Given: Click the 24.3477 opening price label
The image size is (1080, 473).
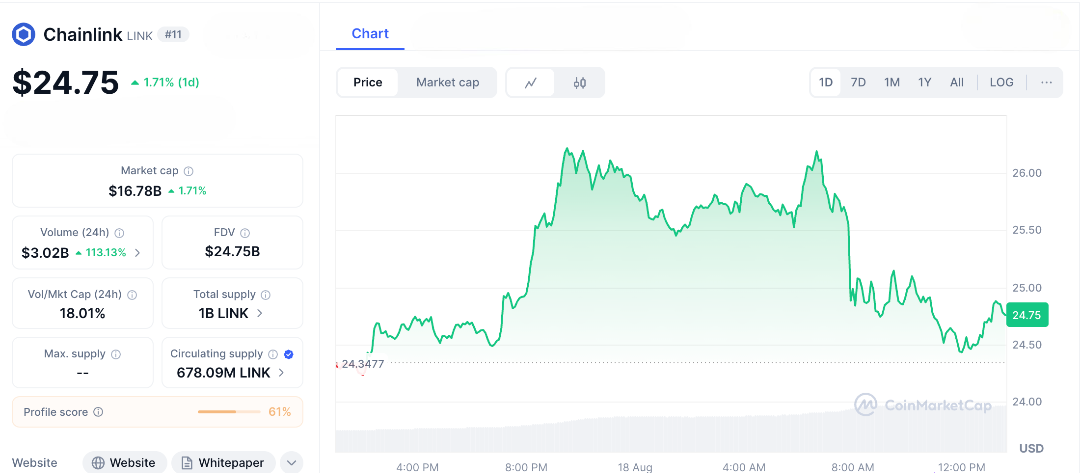Looking at the screenshot, I should tap(362, 364).
